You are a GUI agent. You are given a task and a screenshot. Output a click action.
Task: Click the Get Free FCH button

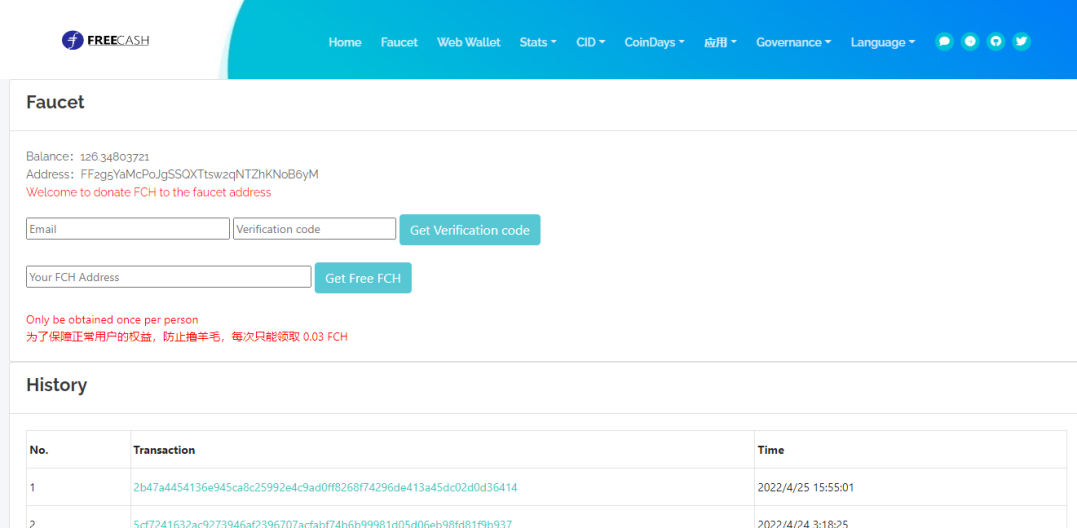pos(363,278)
